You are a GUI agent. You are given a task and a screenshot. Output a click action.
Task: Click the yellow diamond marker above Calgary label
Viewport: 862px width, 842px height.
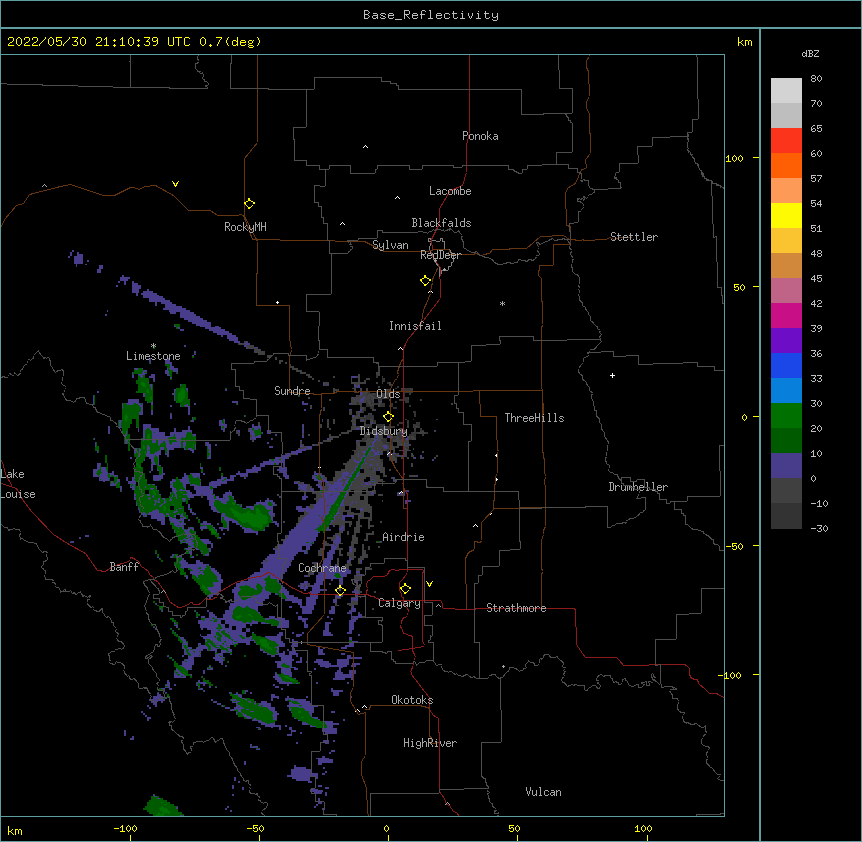pos(405,589)
